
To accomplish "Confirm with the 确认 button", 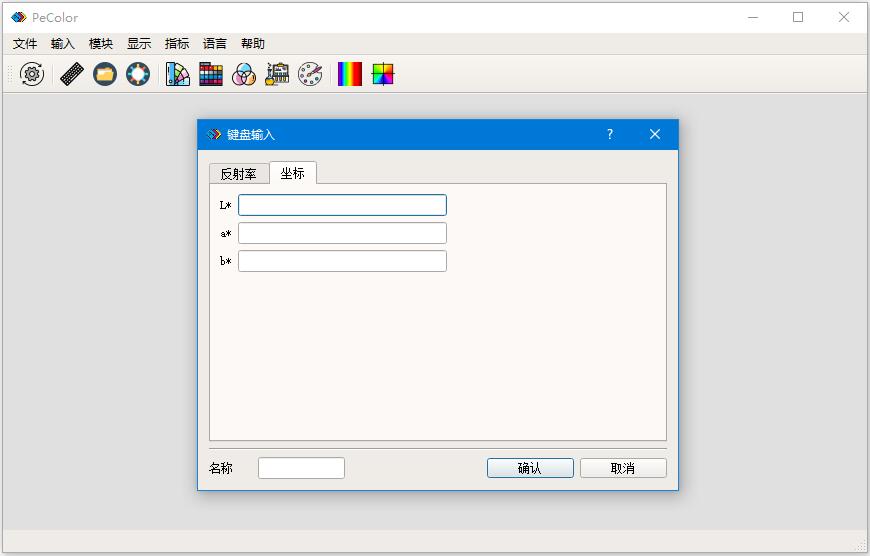I will click(x=530, y=468).
